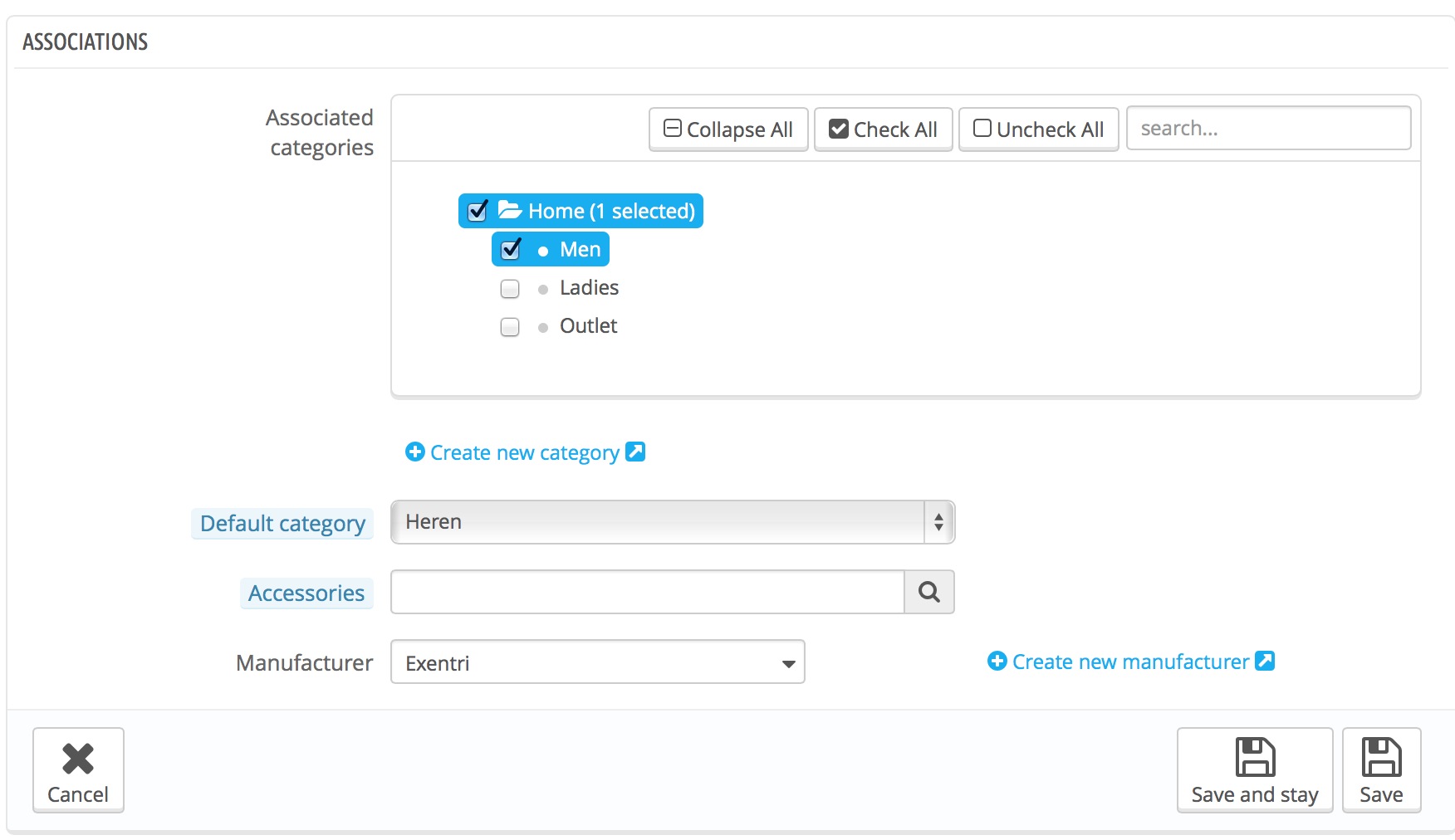
Task: Focus the category search field
Action: (1268, 129)
